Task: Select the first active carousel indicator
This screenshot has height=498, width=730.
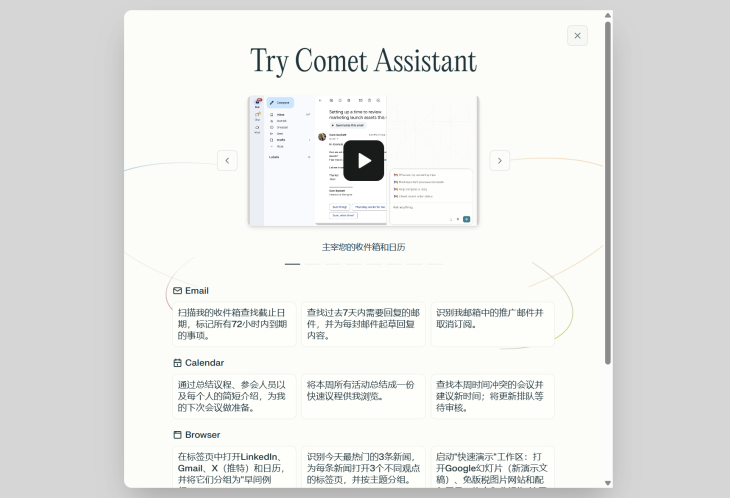Action: point(292,264)
